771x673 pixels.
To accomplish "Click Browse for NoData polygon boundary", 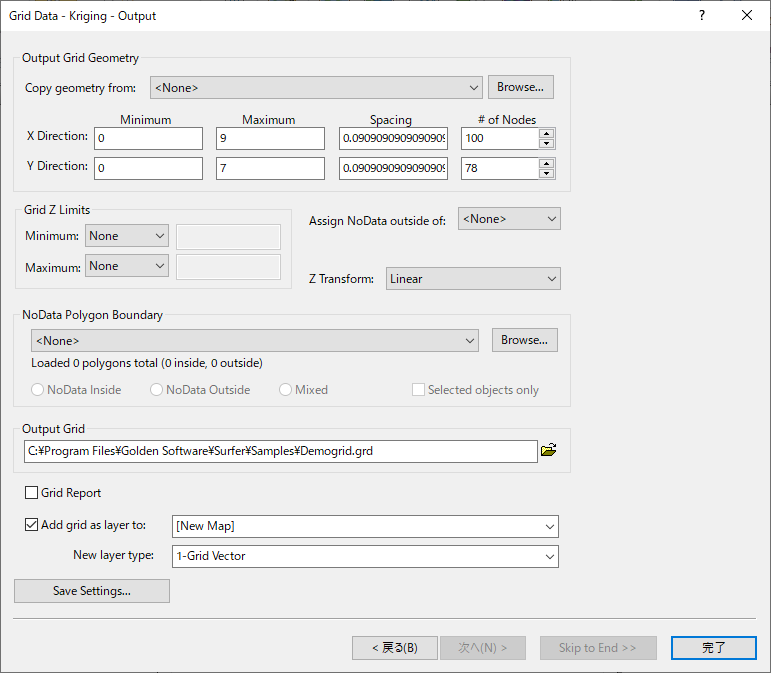I will point(525,340).
